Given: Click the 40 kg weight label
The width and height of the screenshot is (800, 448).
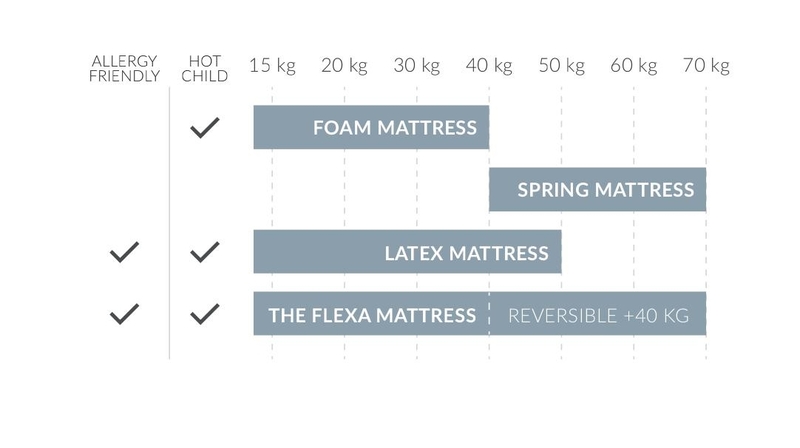Looking at the screenshot, I should [489, 66].
